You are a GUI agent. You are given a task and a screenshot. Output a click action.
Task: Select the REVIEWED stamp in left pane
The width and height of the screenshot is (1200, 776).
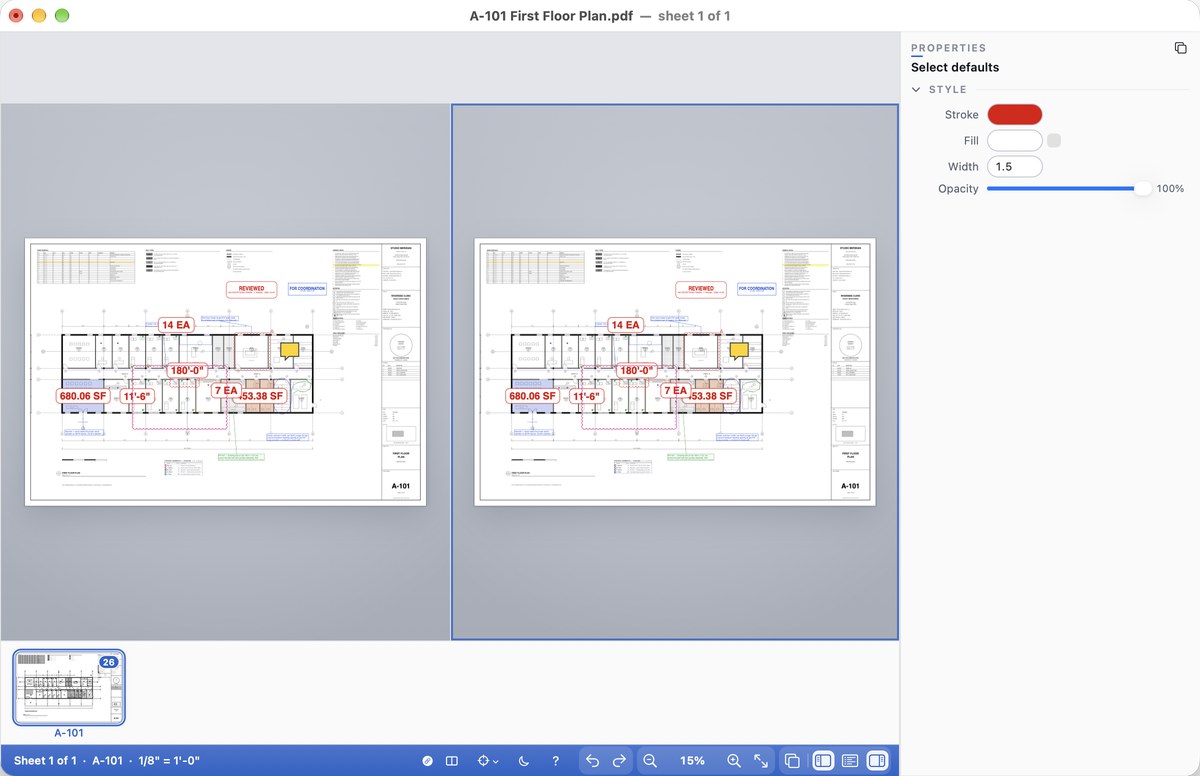(x=251, y=289)
